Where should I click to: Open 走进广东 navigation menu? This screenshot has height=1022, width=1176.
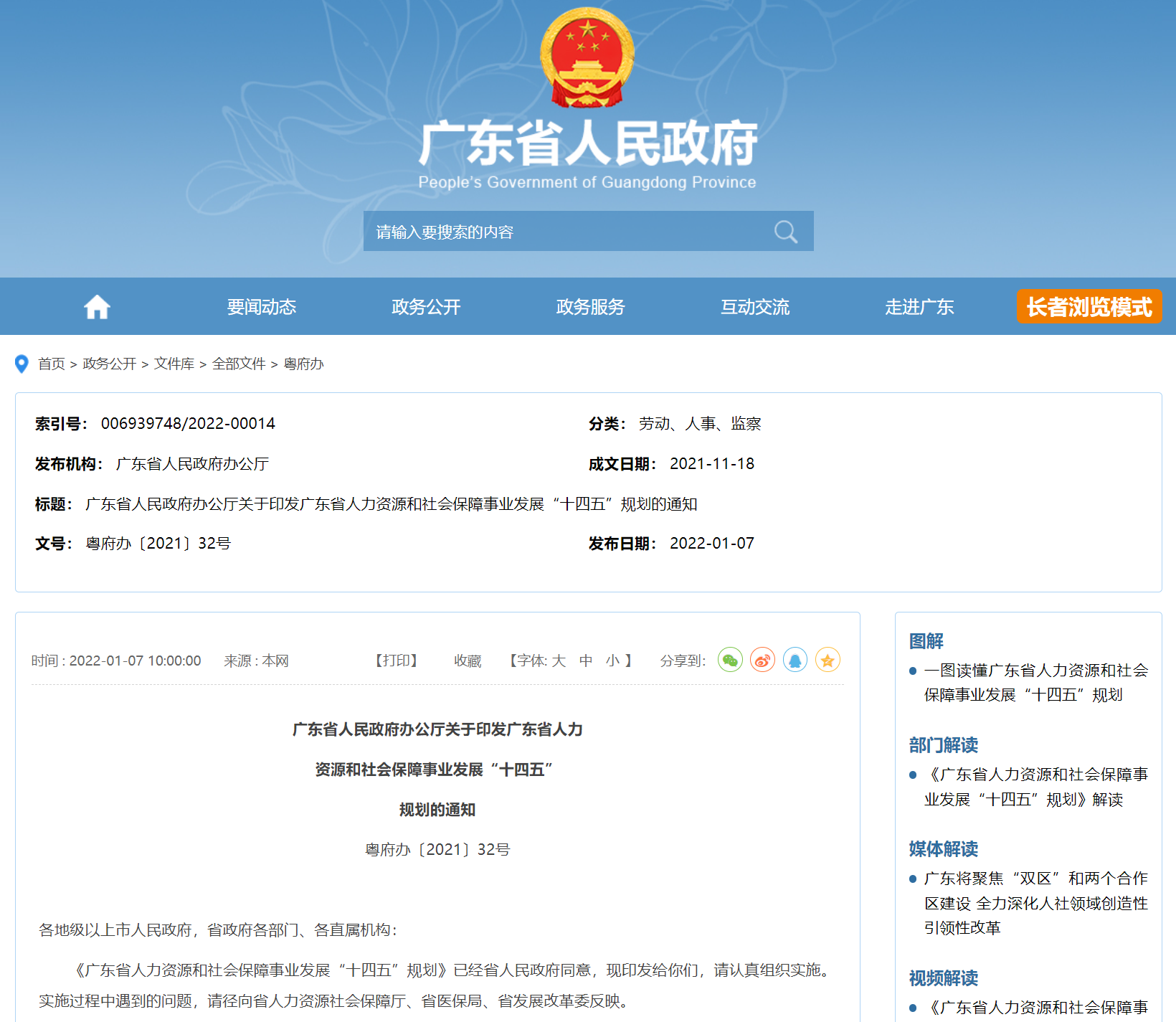point(919,307)
